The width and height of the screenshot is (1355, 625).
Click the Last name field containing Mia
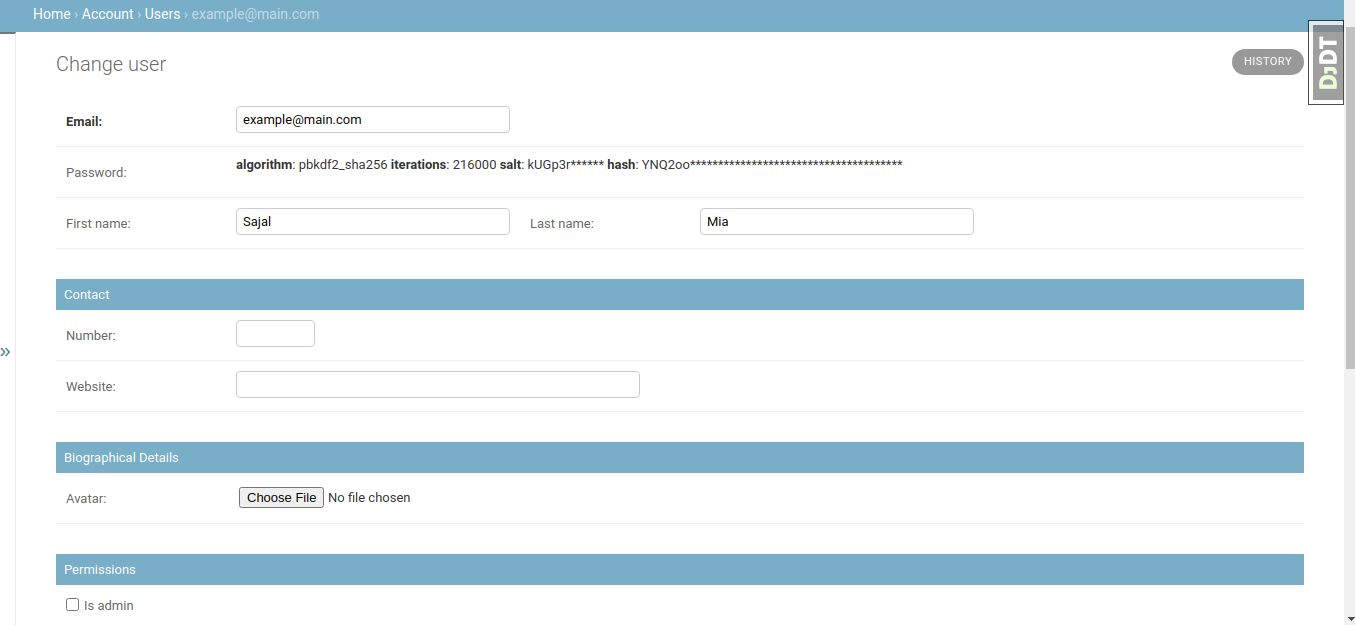coord(836,221)
